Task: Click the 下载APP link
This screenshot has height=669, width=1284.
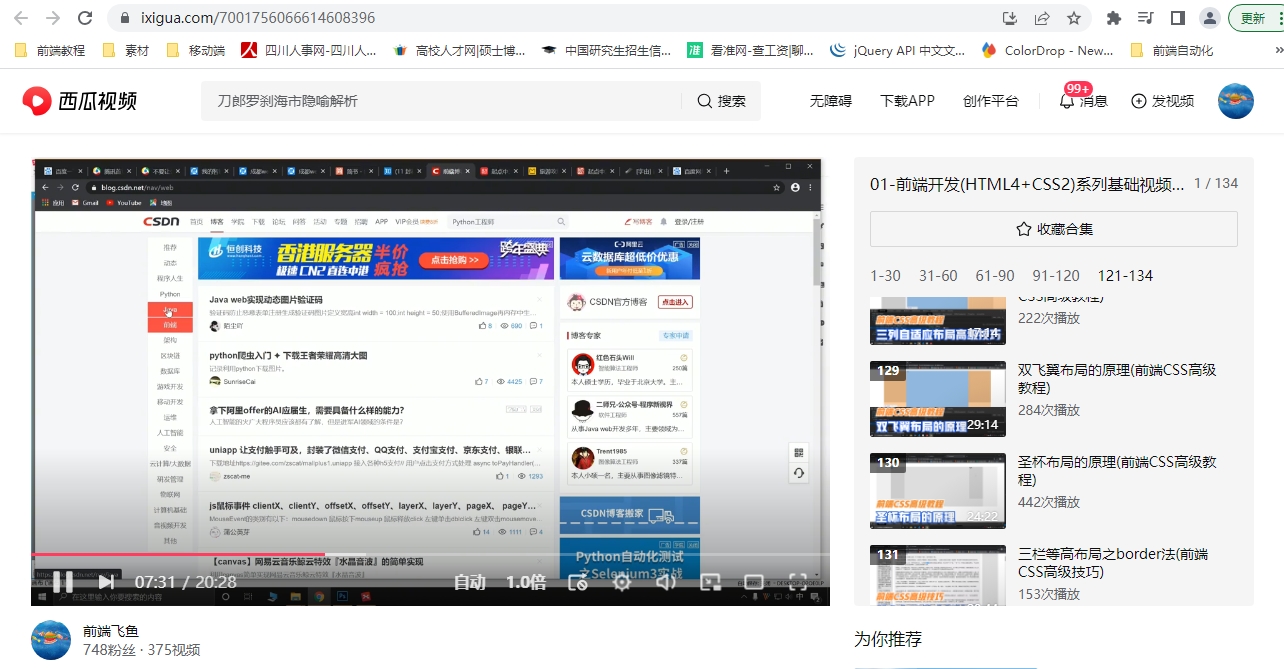Action: click(x=907, y=101)
